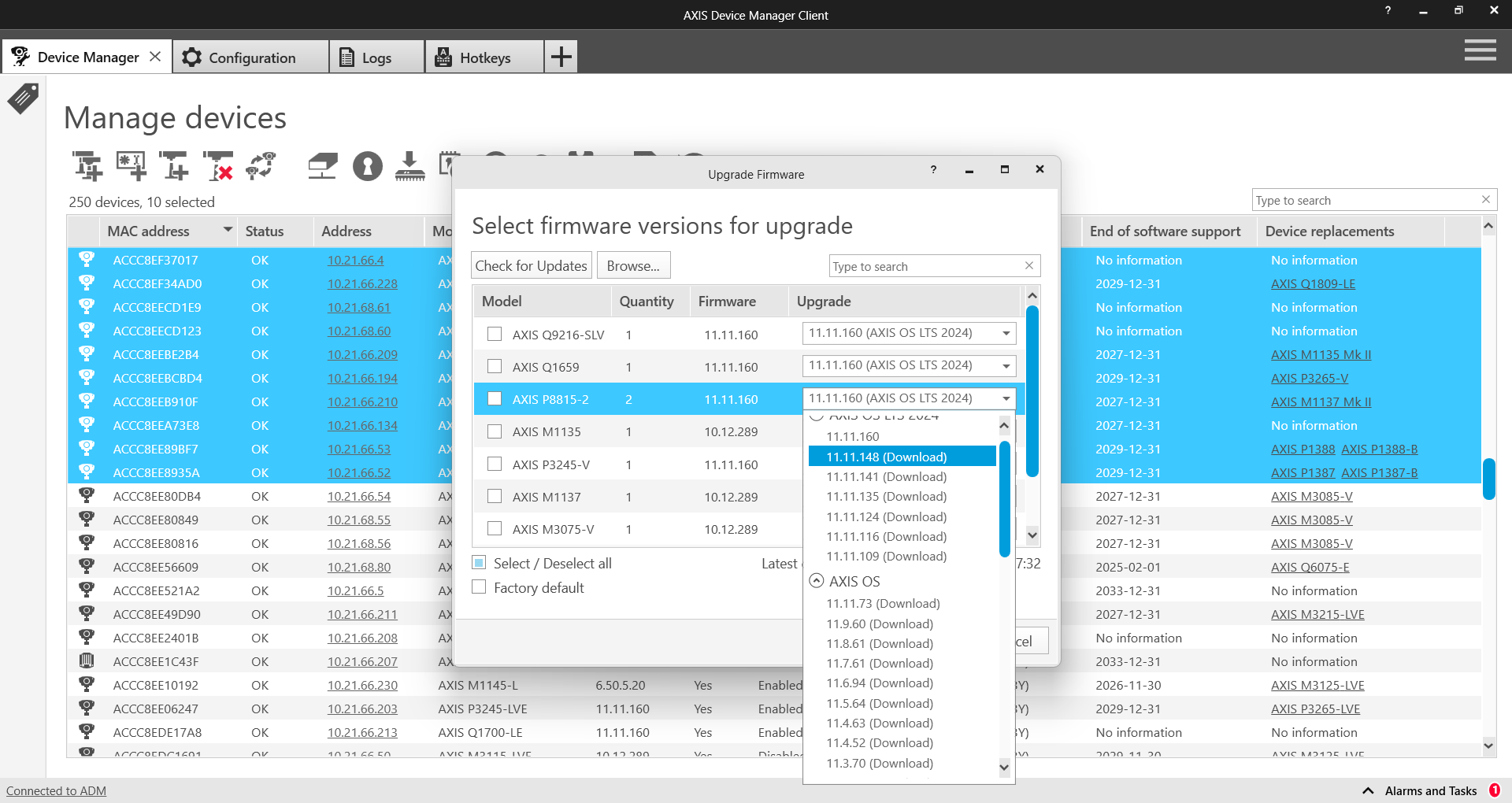Choose firmware 11.11.148 (Download)
This screenshot has height=803, width=1512.
(x=902, y=457)
